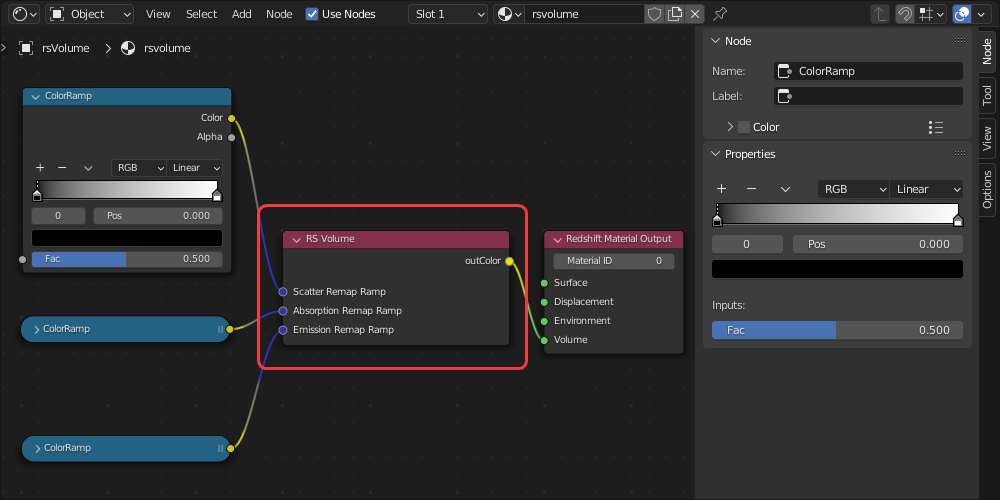Switch to the Tool sidebar tab

click(987, 96)
